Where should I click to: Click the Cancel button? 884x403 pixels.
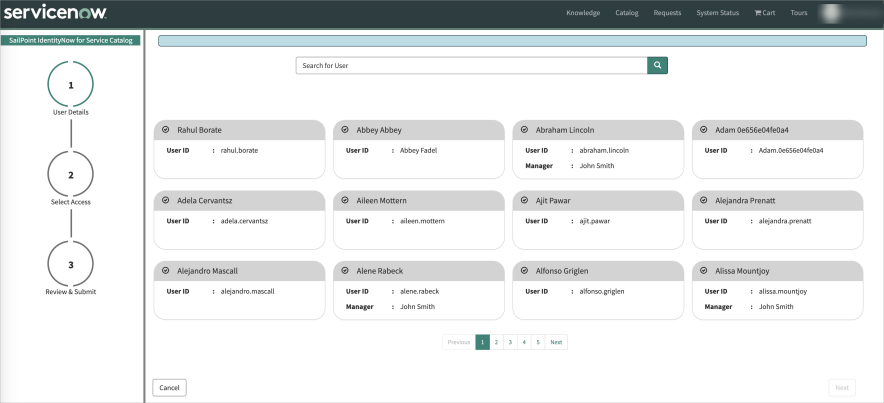click(x=169, y=388)
